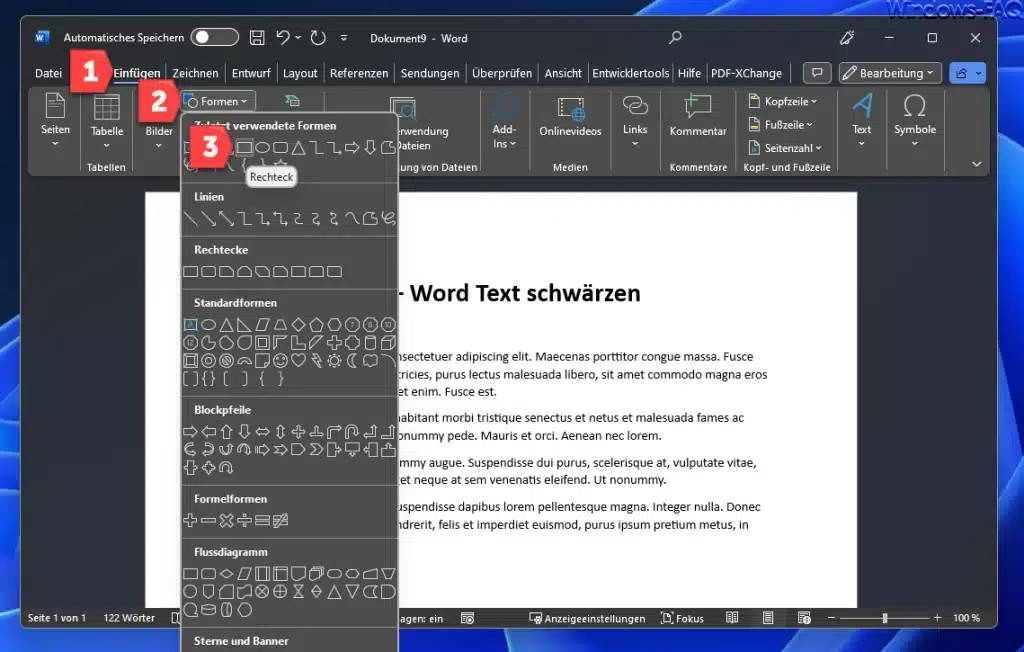1024x652 pixels.
Task: Switch to web layout view in status bar
Action: point(804,617)
